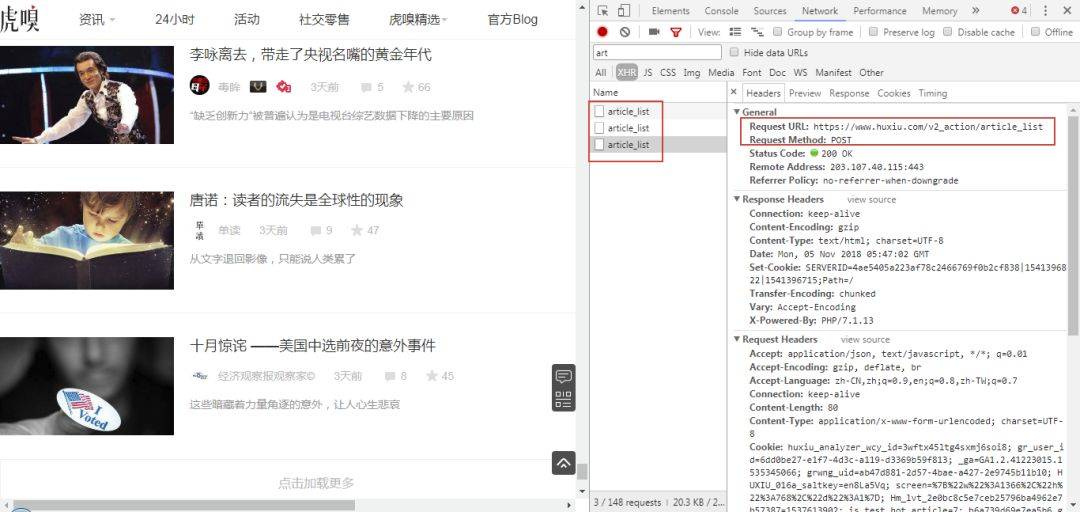Image resolution: width=1080 pixels, height=512 pixels.
Task: Open the Preview tab of the request
Action: click(x=805, y=93)
